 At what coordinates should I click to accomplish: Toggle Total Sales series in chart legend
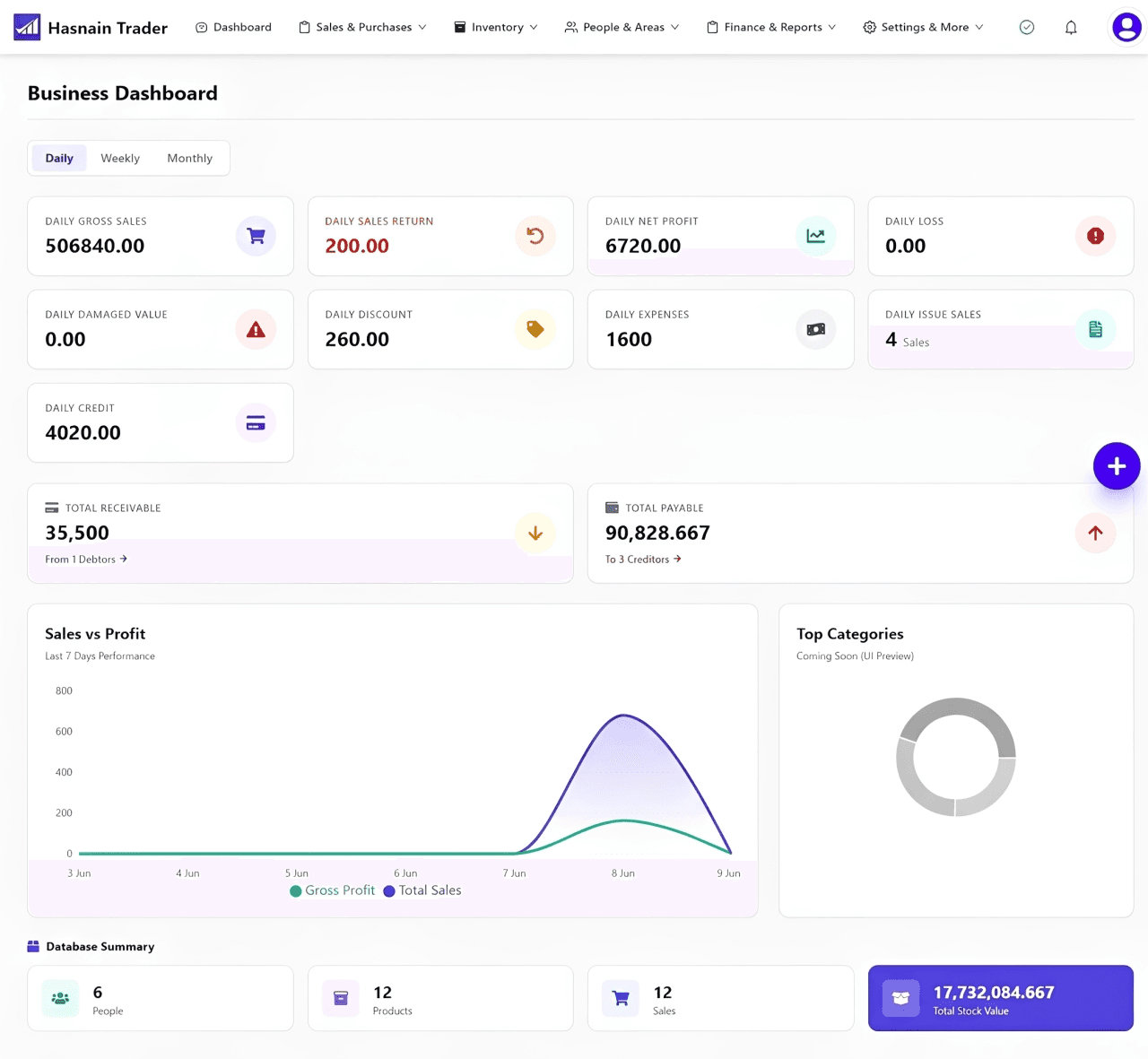pyautogui.click(x=422, y=890)
